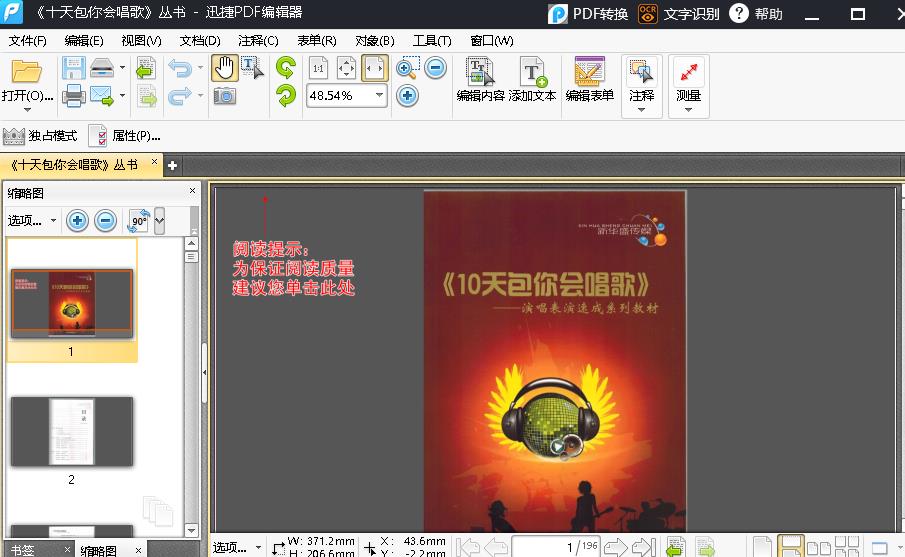
Task: Toggle fit width view mode
Action: coord(375,68)
